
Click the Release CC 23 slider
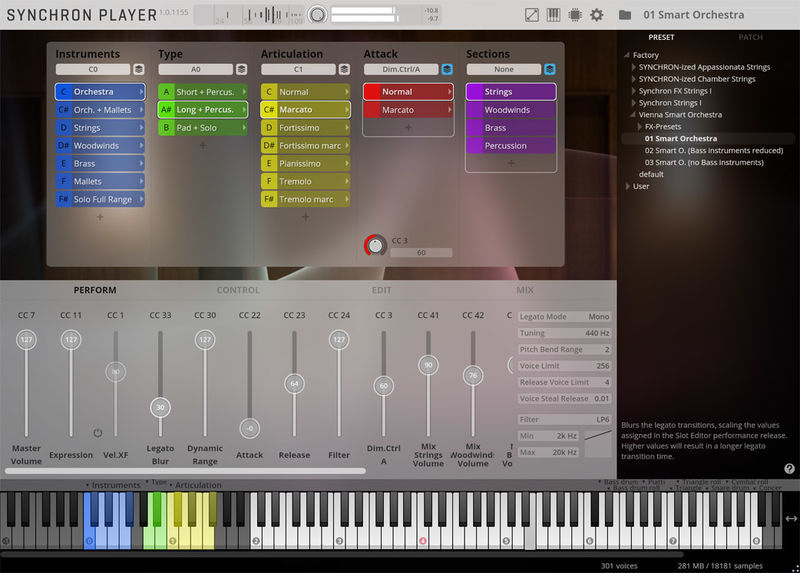[x=294, y=384]
